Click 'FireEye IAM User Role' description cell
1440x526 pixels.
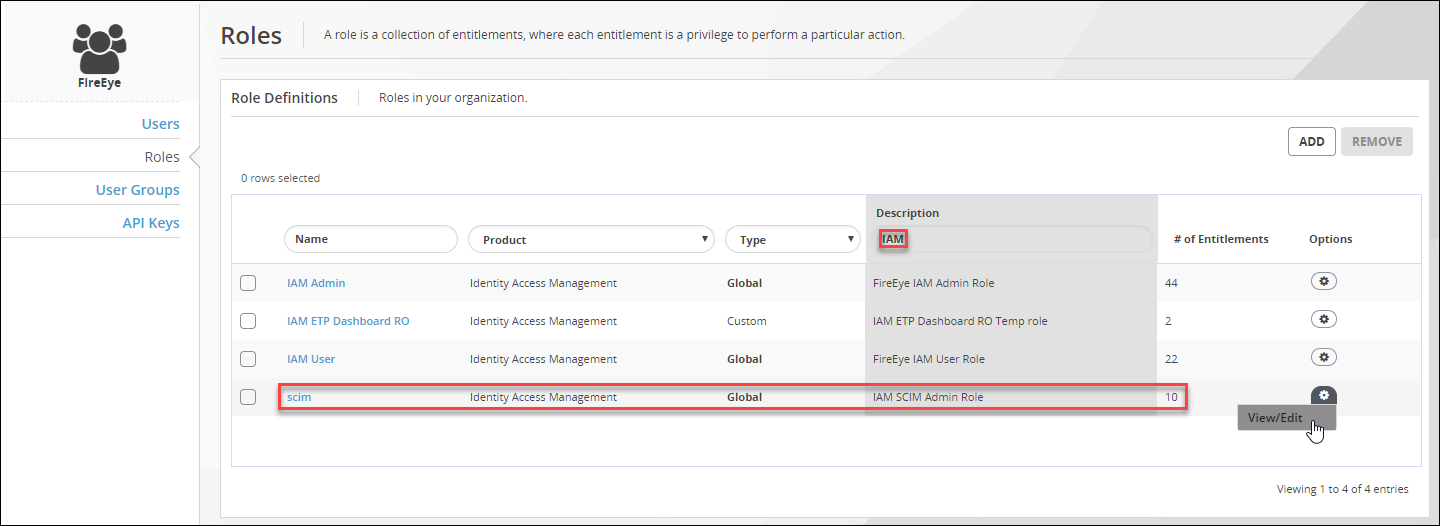[x=929, y=359]
